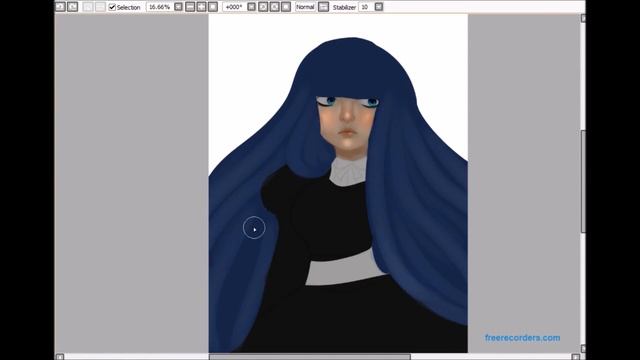
Task: Rotate the canvas counterclockwise
Action: tap(263, 7)
